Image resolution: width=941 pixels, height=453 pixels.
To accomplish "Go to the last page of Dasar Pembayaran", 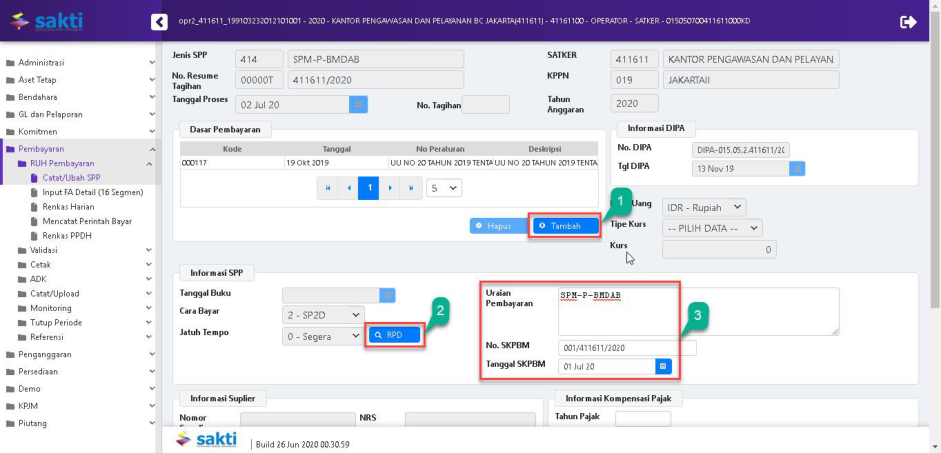I will (x=411, y=187).
